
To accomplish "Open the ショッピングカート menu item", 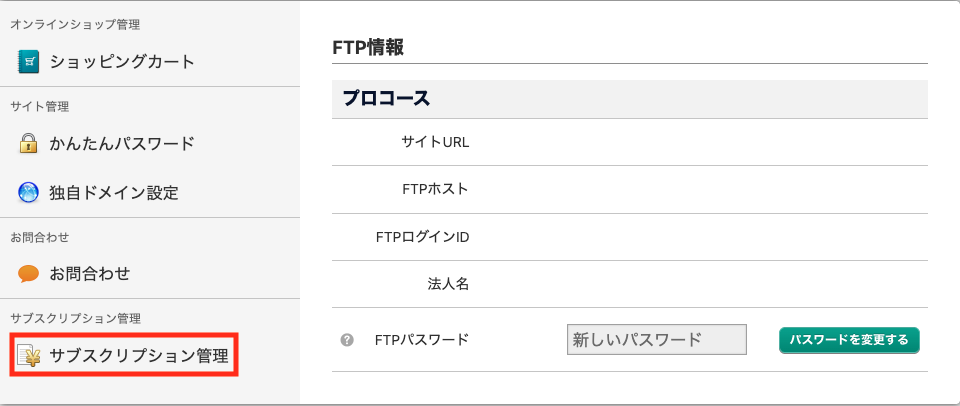I will [122, 62].
